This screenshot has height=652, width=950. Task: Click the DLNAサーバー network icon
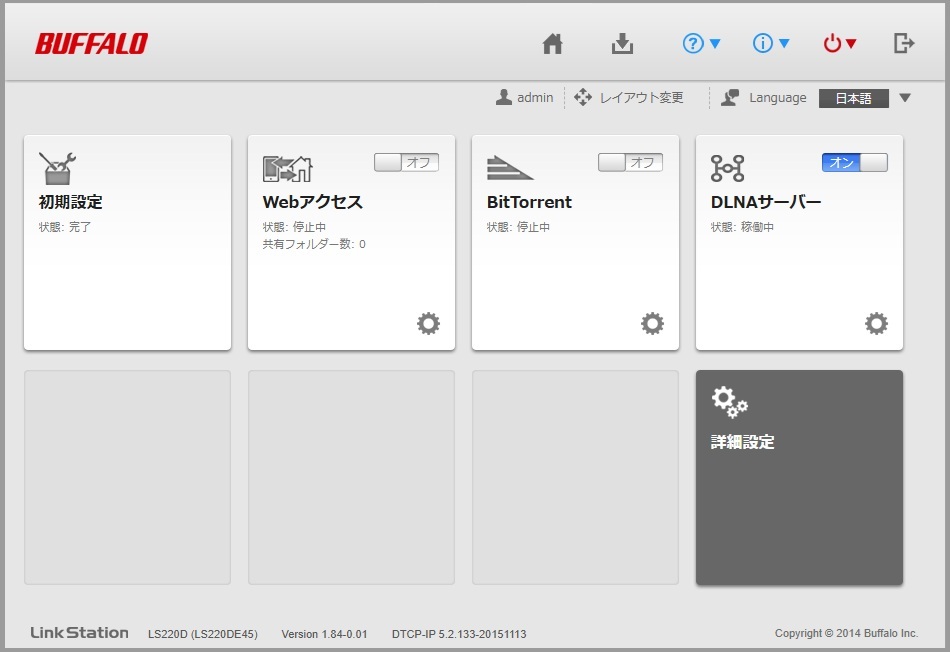727,167
